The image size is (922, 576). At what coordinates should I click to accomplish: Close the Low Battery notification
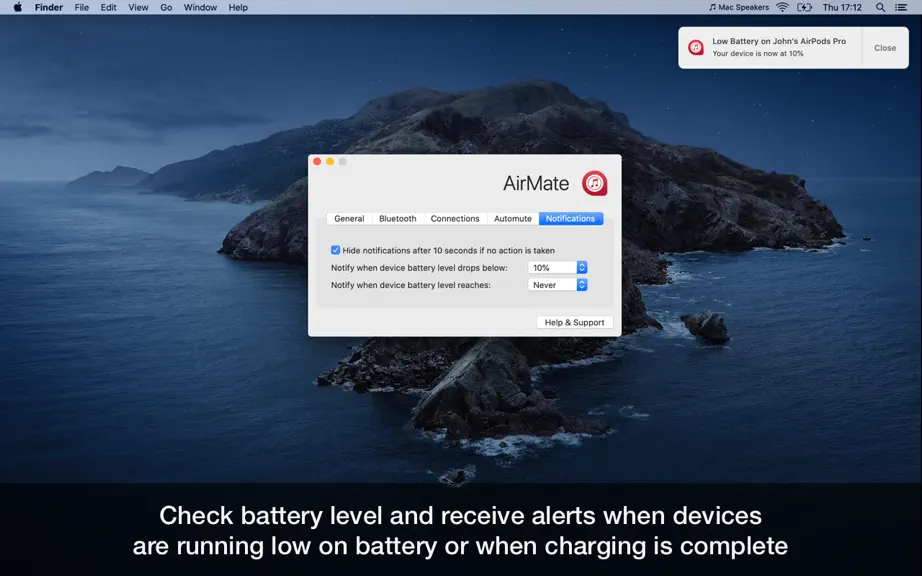(885, 48)
